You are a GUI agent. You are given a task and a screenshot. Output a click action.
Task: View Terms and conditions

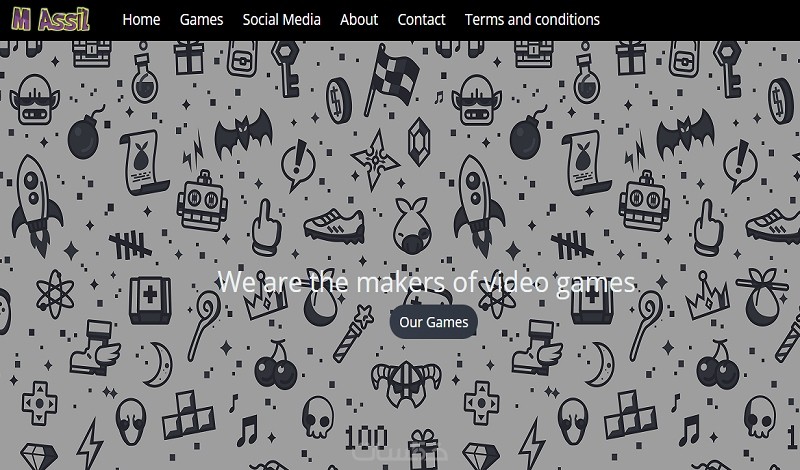[532, 19]
